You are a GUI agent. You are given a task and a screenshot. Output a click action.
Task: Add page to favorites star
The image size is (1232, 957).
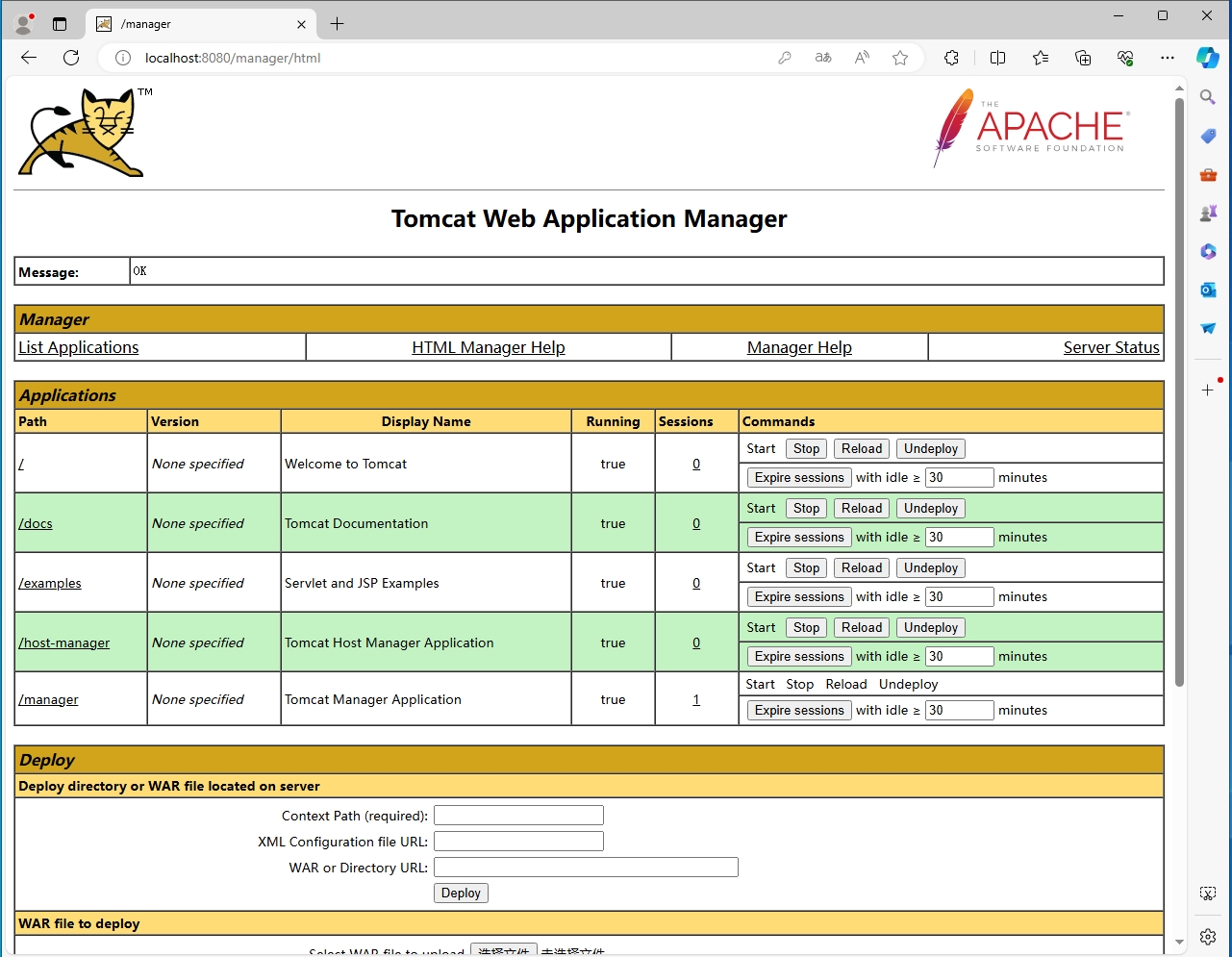[x=900, y=58]
